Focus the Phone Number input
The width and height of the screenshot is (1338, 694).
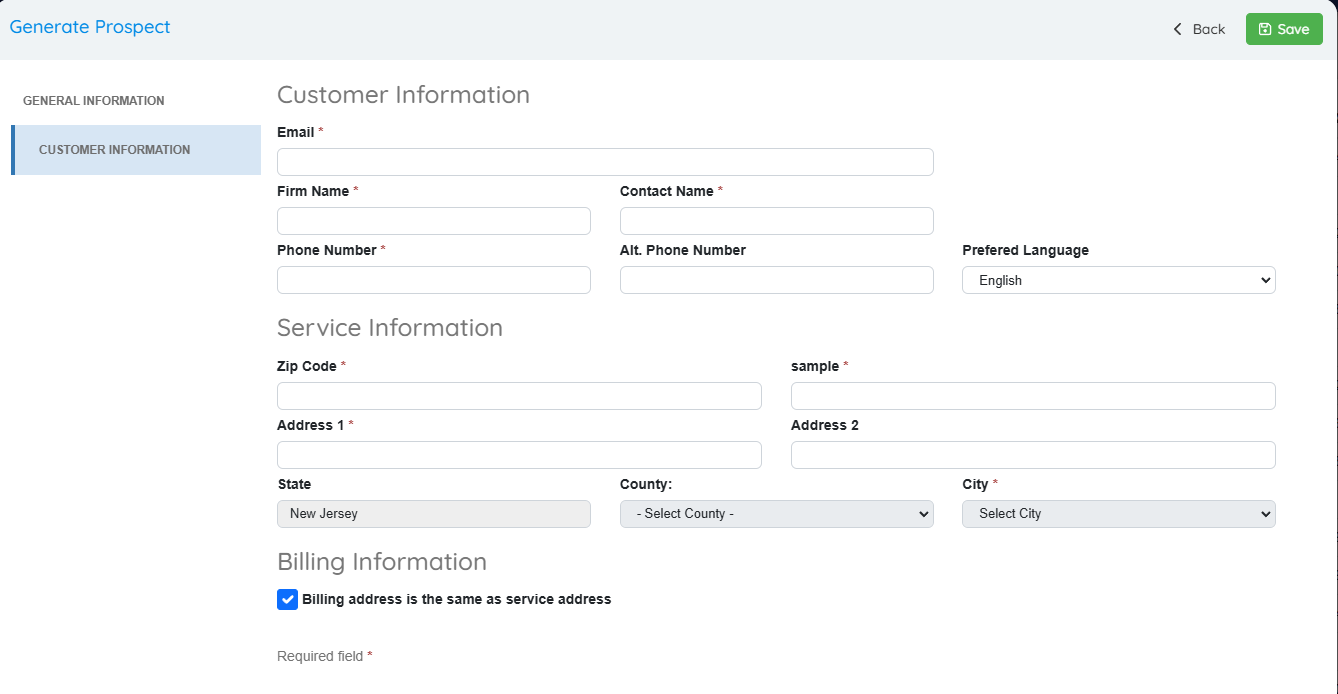coord(434,280)
